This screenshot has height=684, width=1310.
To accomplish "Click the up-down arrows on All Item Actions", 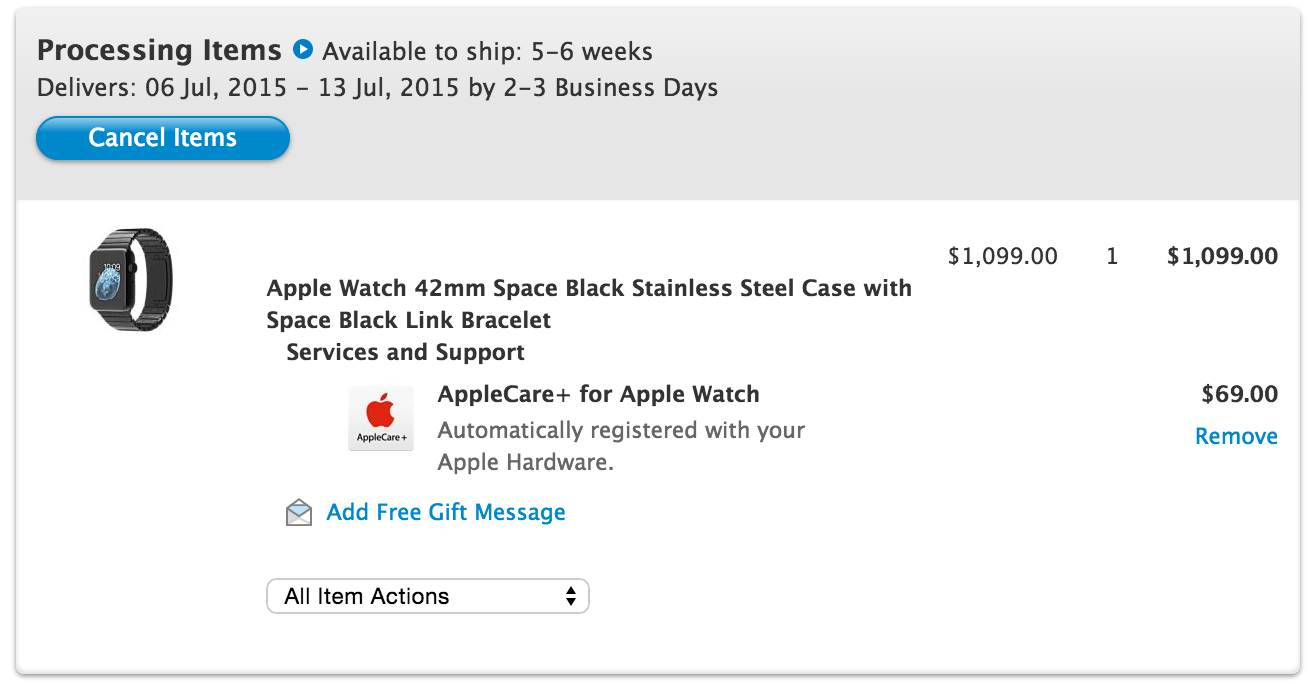I will tap(570, 596).
